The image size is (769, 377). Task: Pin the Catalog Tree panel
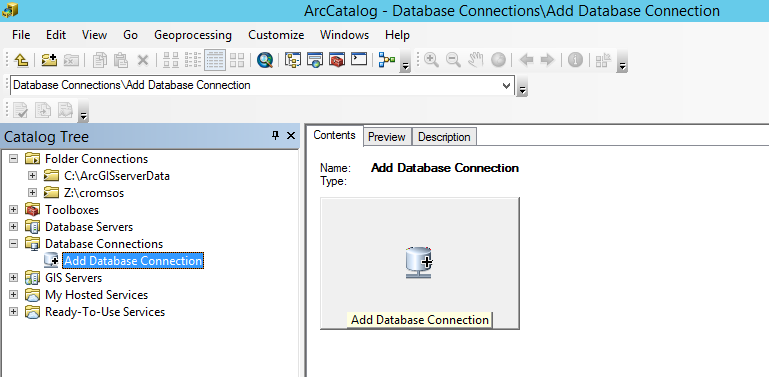coord(275,135)
